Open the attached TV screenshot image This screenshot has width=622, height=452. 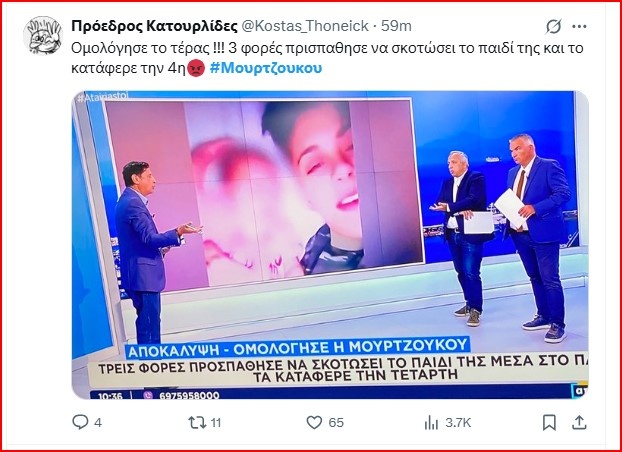tap(330, 245)
